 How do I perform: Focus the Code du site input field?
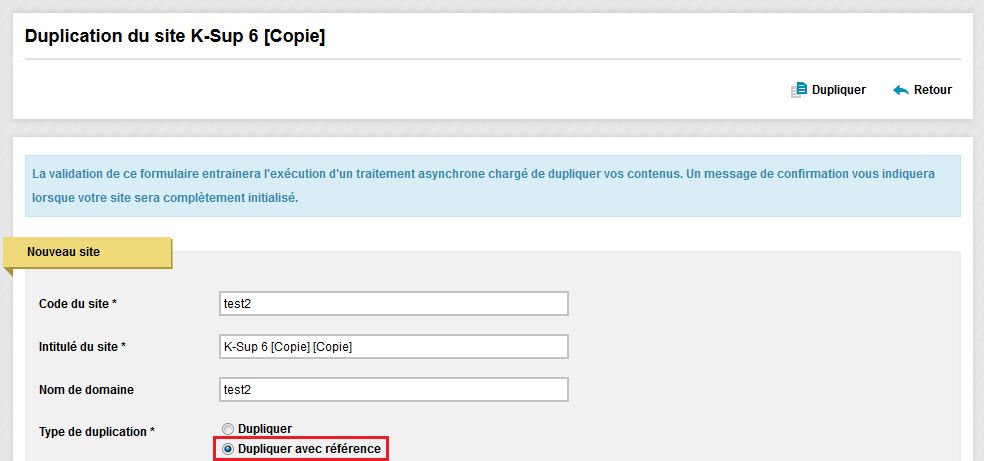[x=393, y=304]
